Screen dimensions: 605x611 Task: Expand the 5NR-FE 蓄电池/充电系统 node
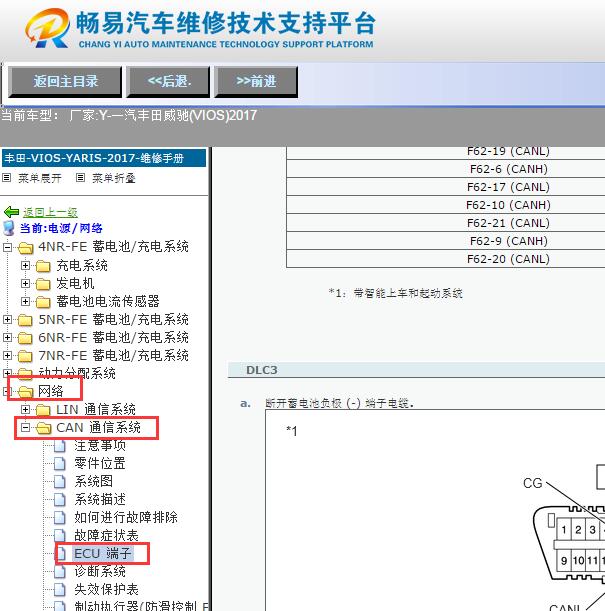click(7, 320)
